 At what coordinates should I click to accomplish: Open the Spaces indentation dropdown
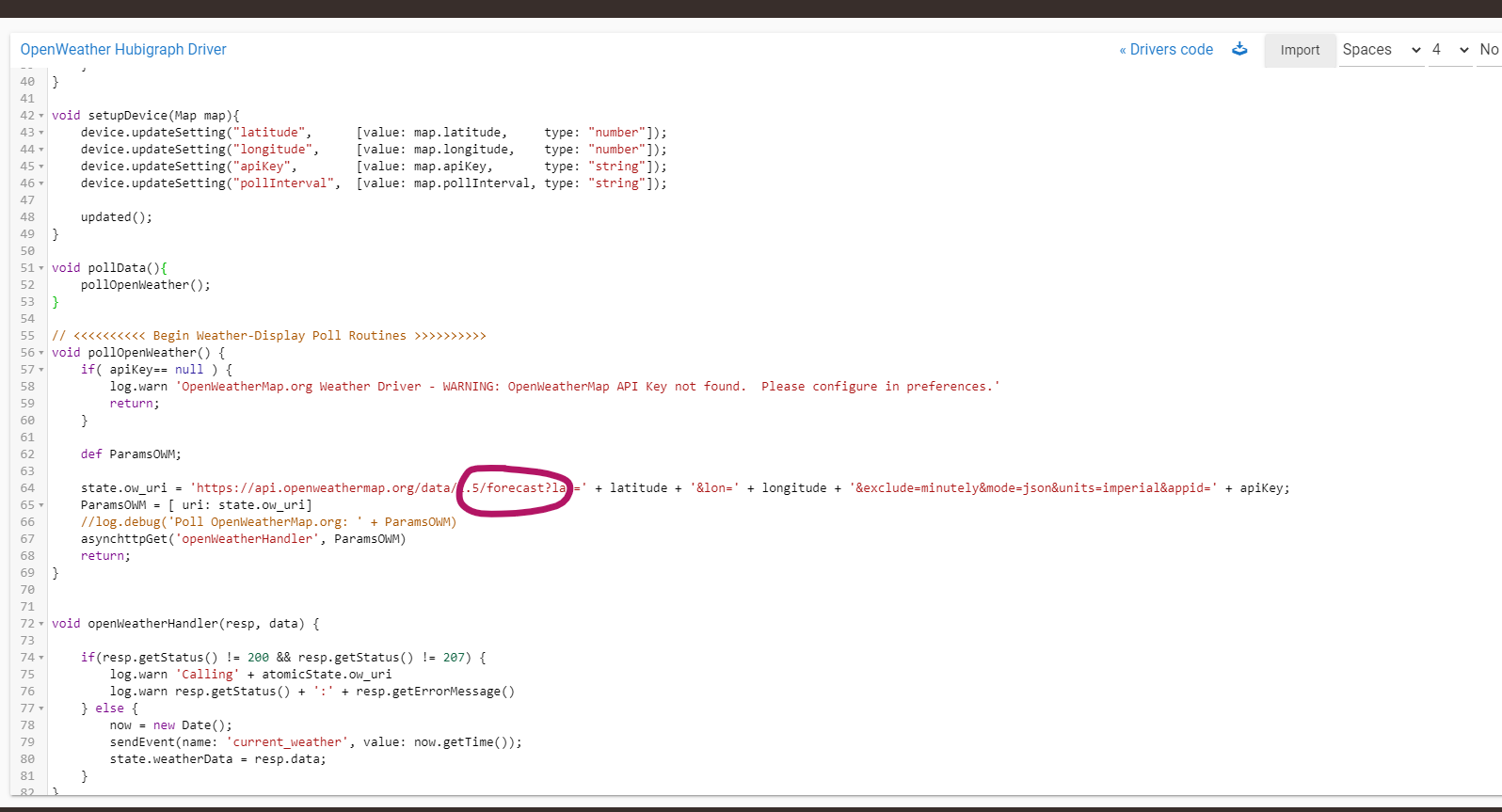1381,50
